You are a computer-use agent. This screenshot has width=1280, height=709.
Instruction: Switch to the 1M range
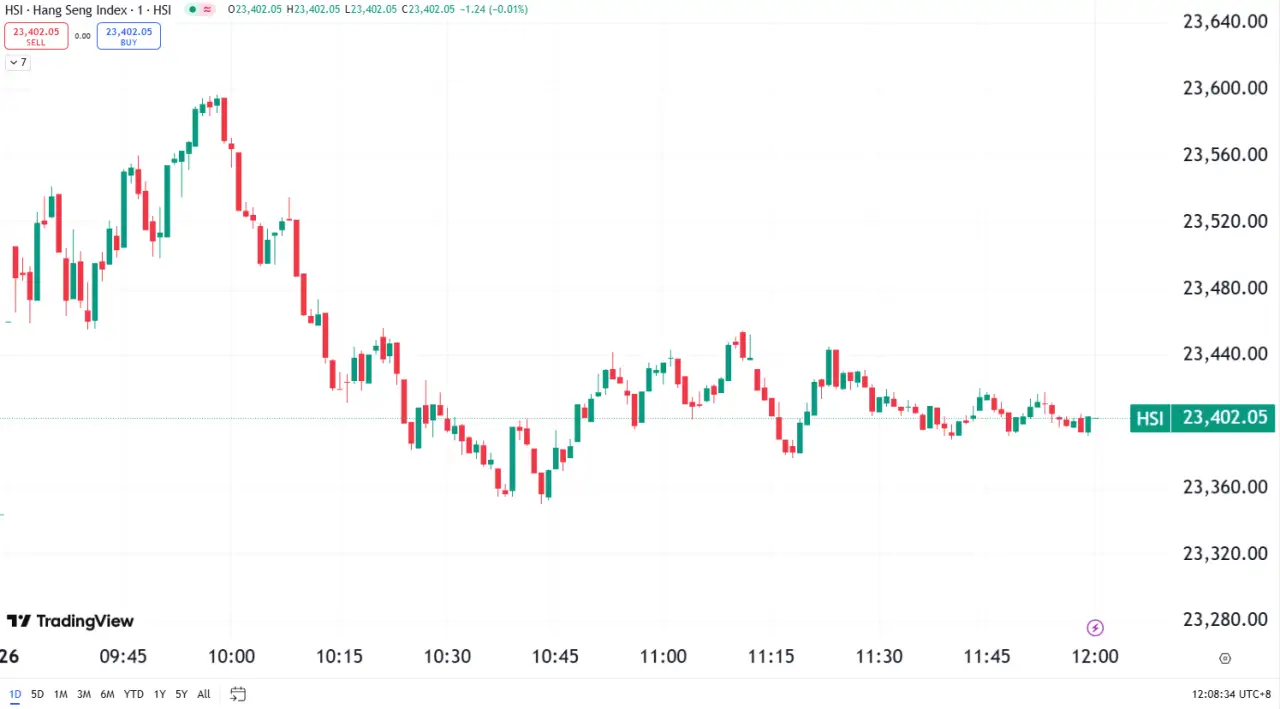(x=61, y=693)
